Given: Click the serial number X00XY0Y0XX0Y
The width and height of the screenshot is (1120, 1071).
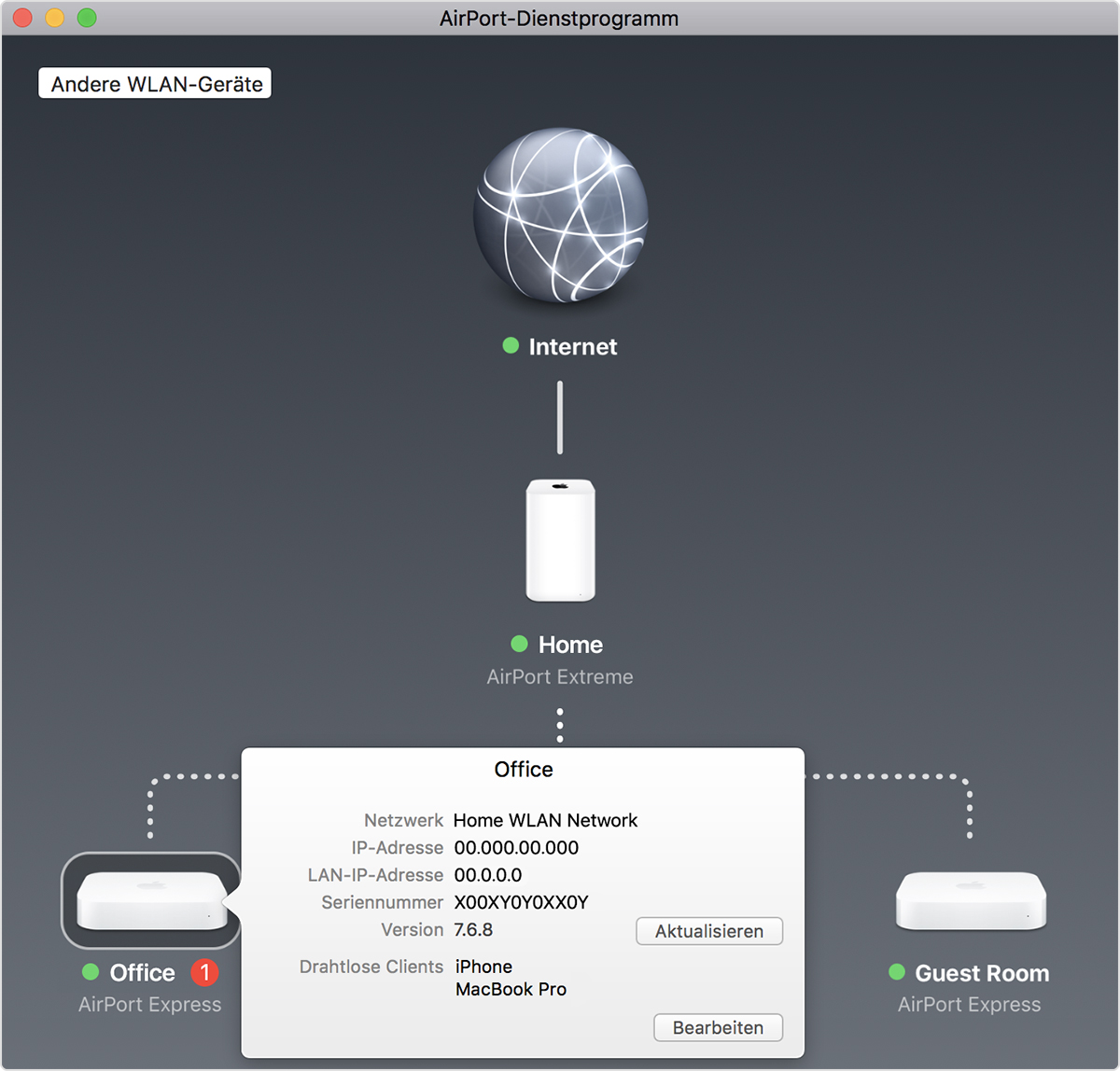Looking at the screenshot, I should 522,902.
